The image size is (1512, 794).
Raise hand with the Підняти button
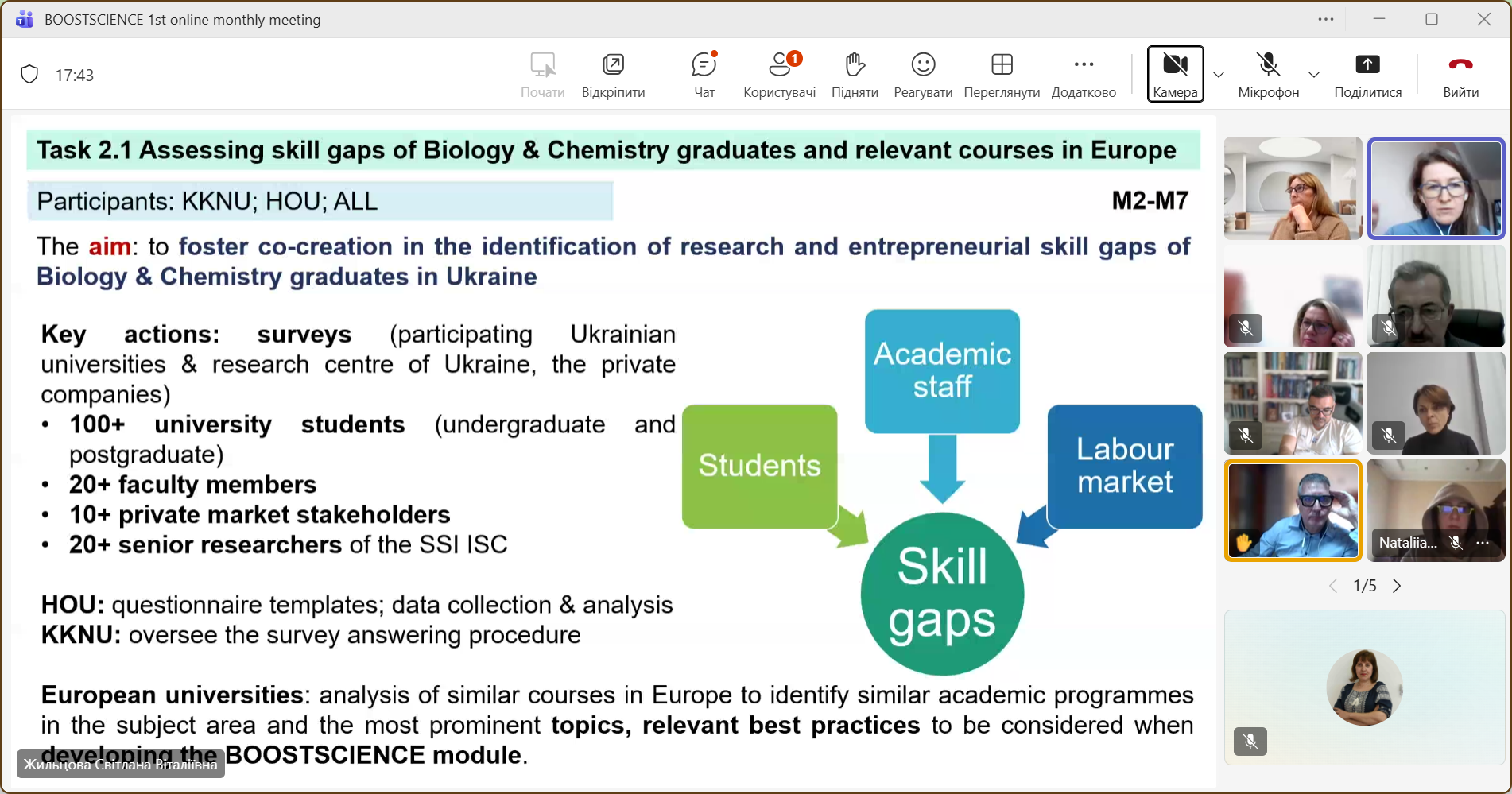(855, 75)
